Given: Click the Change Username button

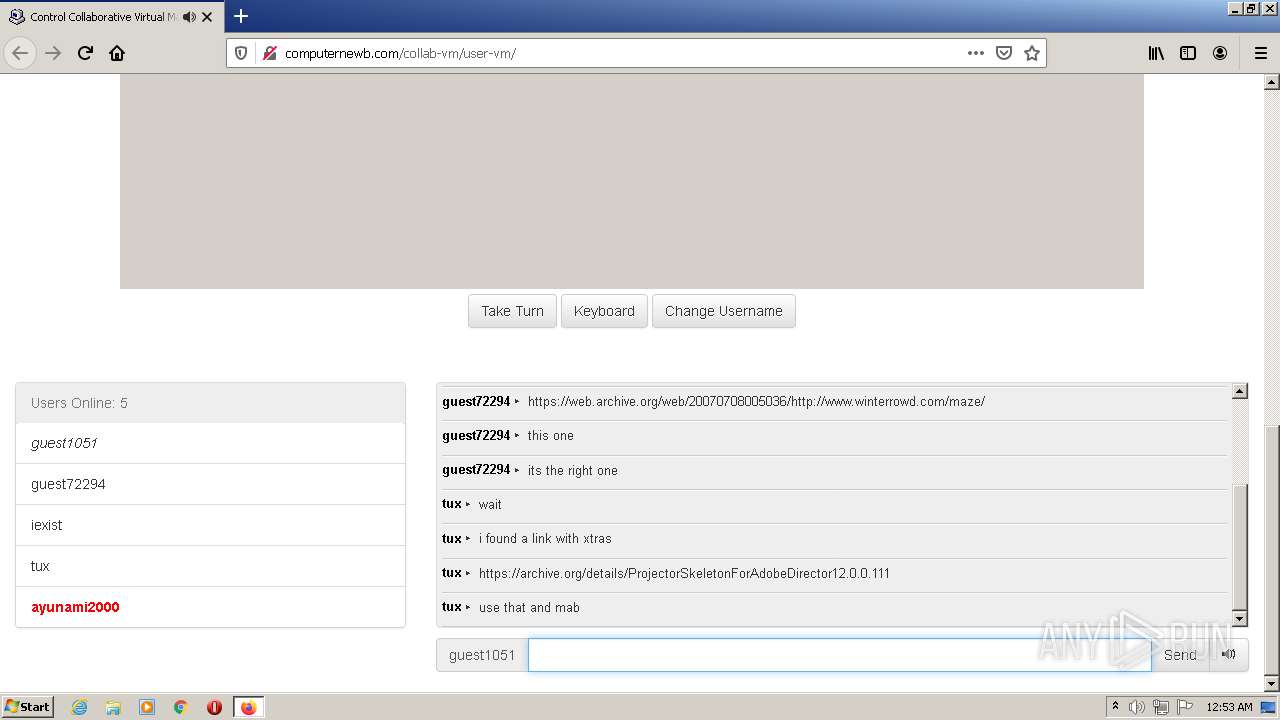Looking at the screenshot, I should [723, 311].
